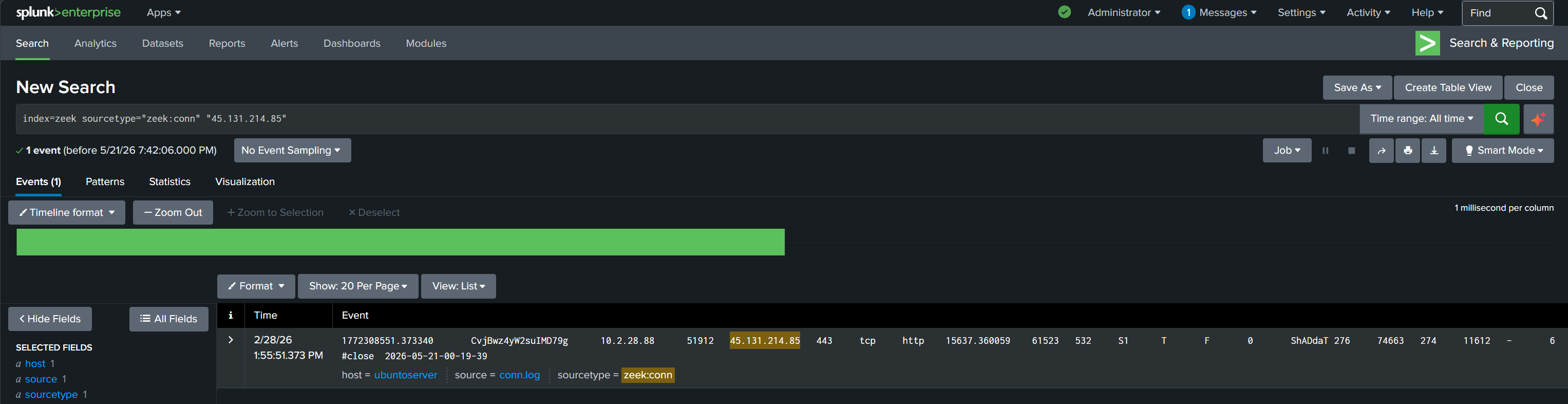Click the green health status check icon
The image size is (1568, 404).
click(1064, 12)
